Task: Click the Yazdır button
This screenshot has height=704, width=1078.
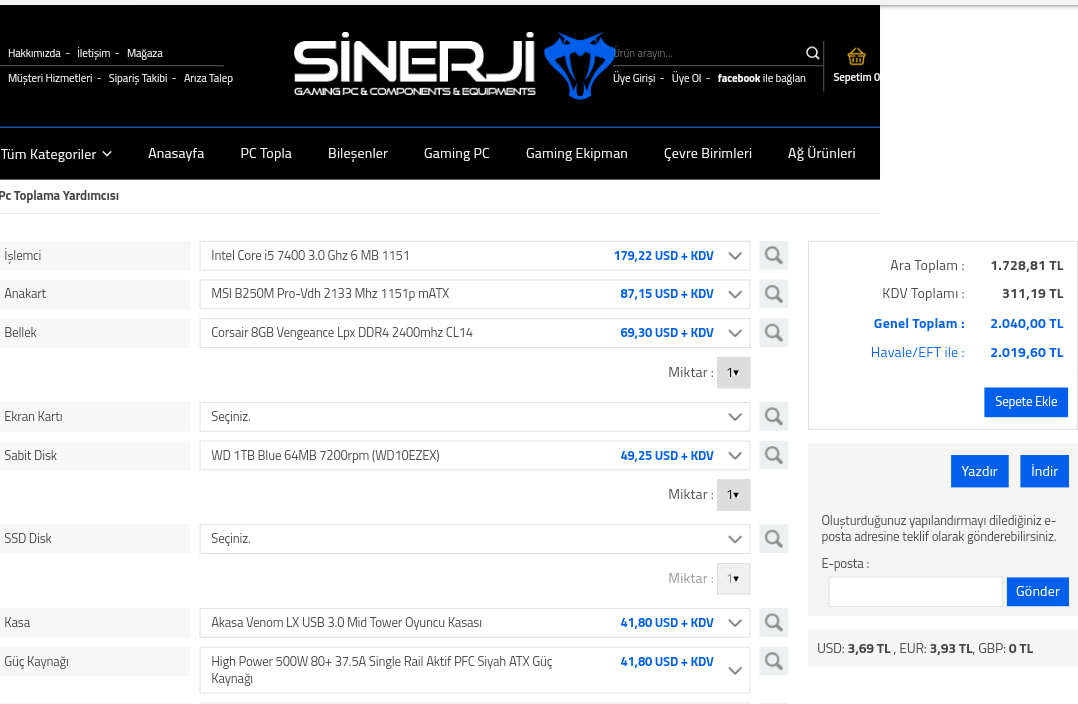Action: click(979, 471)
